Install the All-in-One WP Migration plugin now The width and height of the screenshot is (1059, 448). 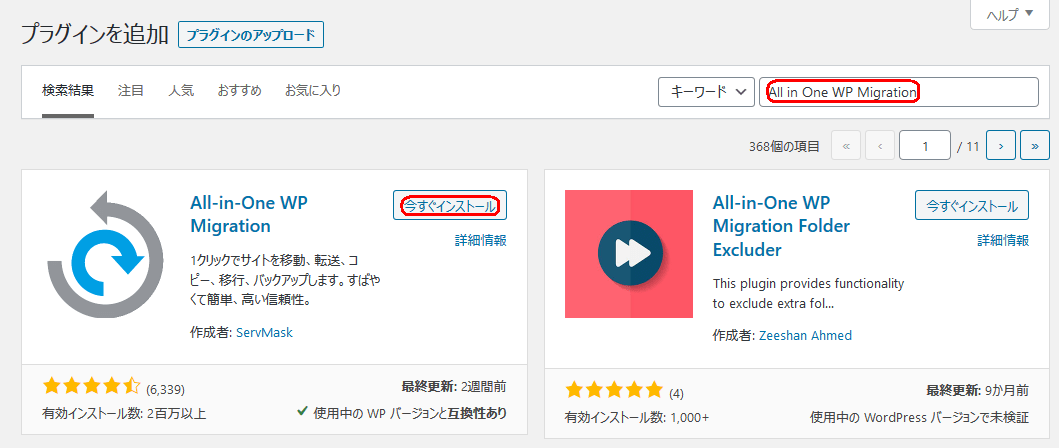[x=449, y=206]
